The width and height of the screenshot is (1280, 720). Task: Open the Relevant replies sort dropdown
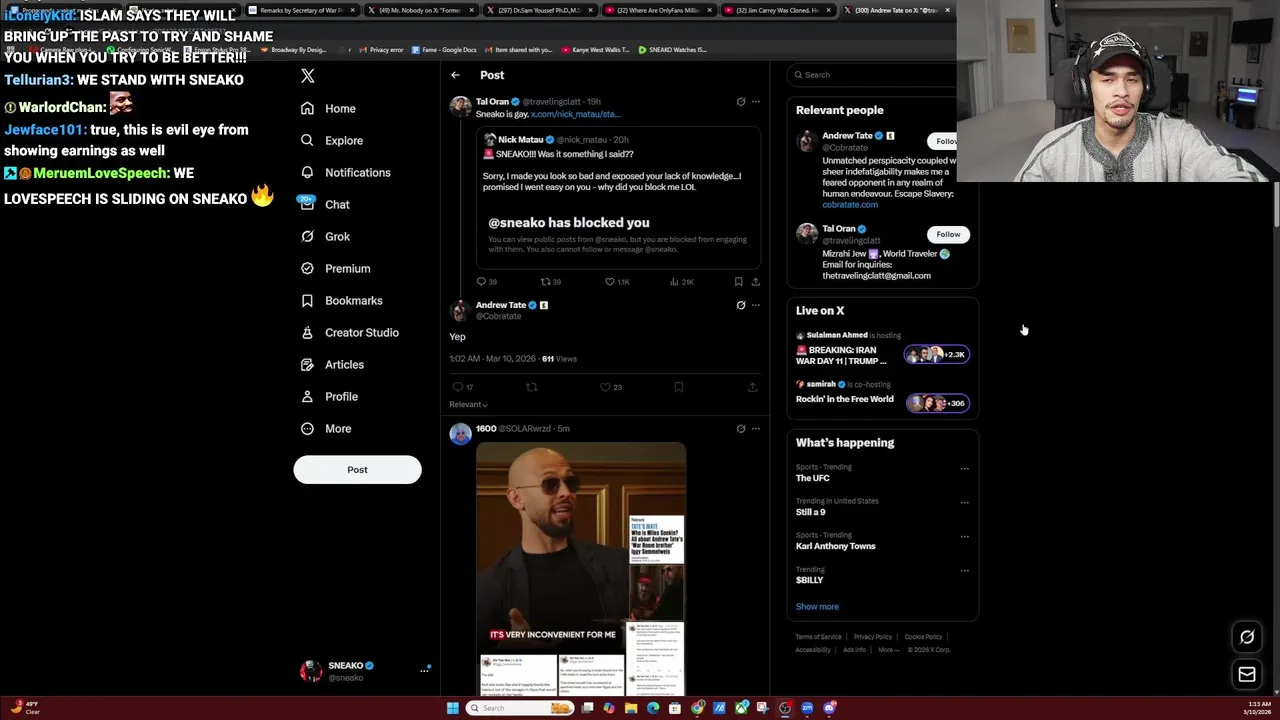click(468, 404)
